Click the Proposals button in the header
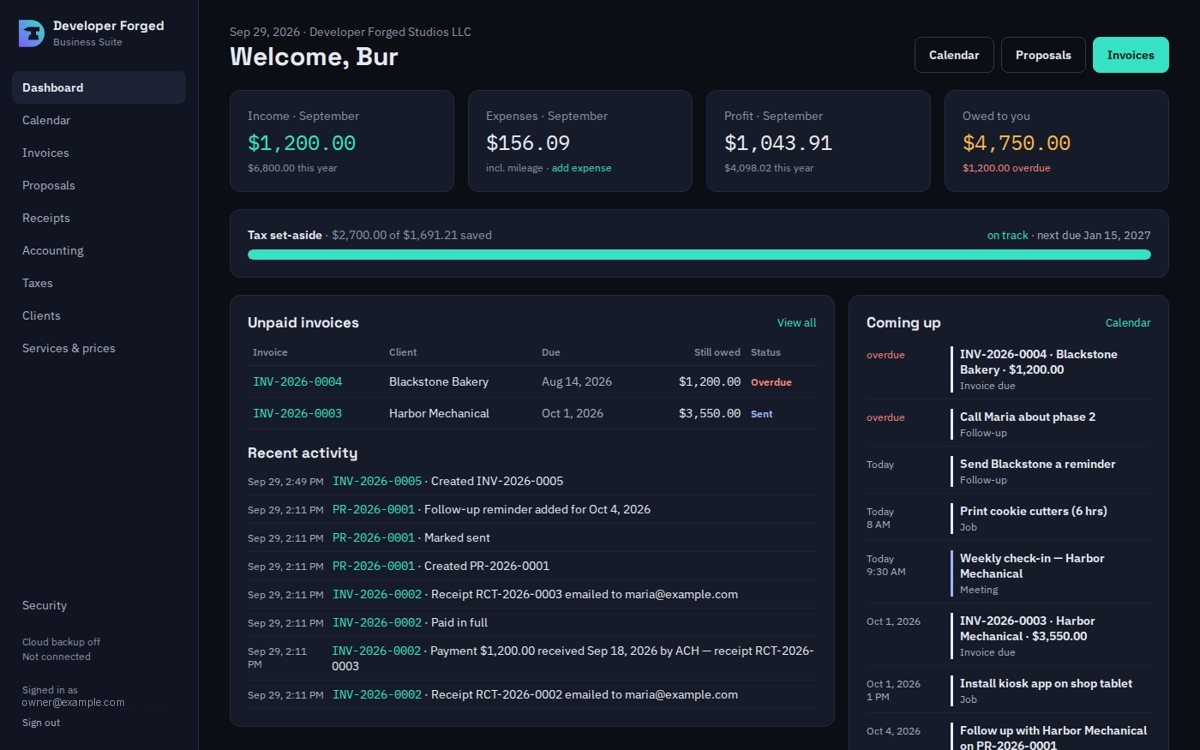 pyautogui.click(x=1043, y=55)
